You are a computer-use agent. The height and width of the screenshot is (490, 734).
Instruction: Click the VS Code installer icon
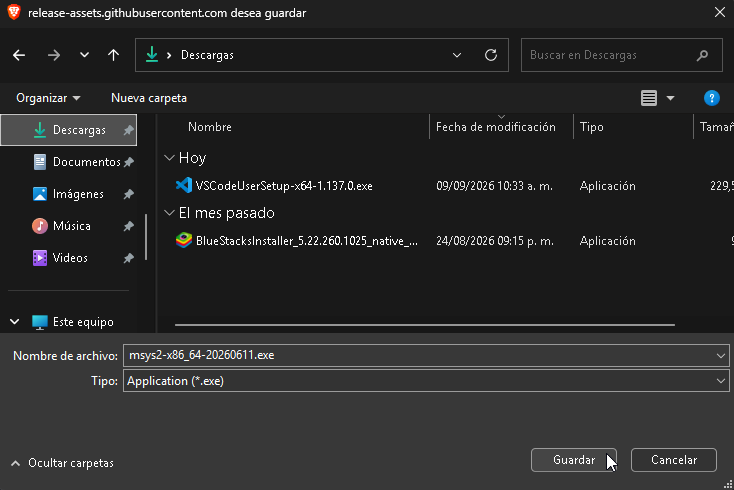[x=184, y=186]
